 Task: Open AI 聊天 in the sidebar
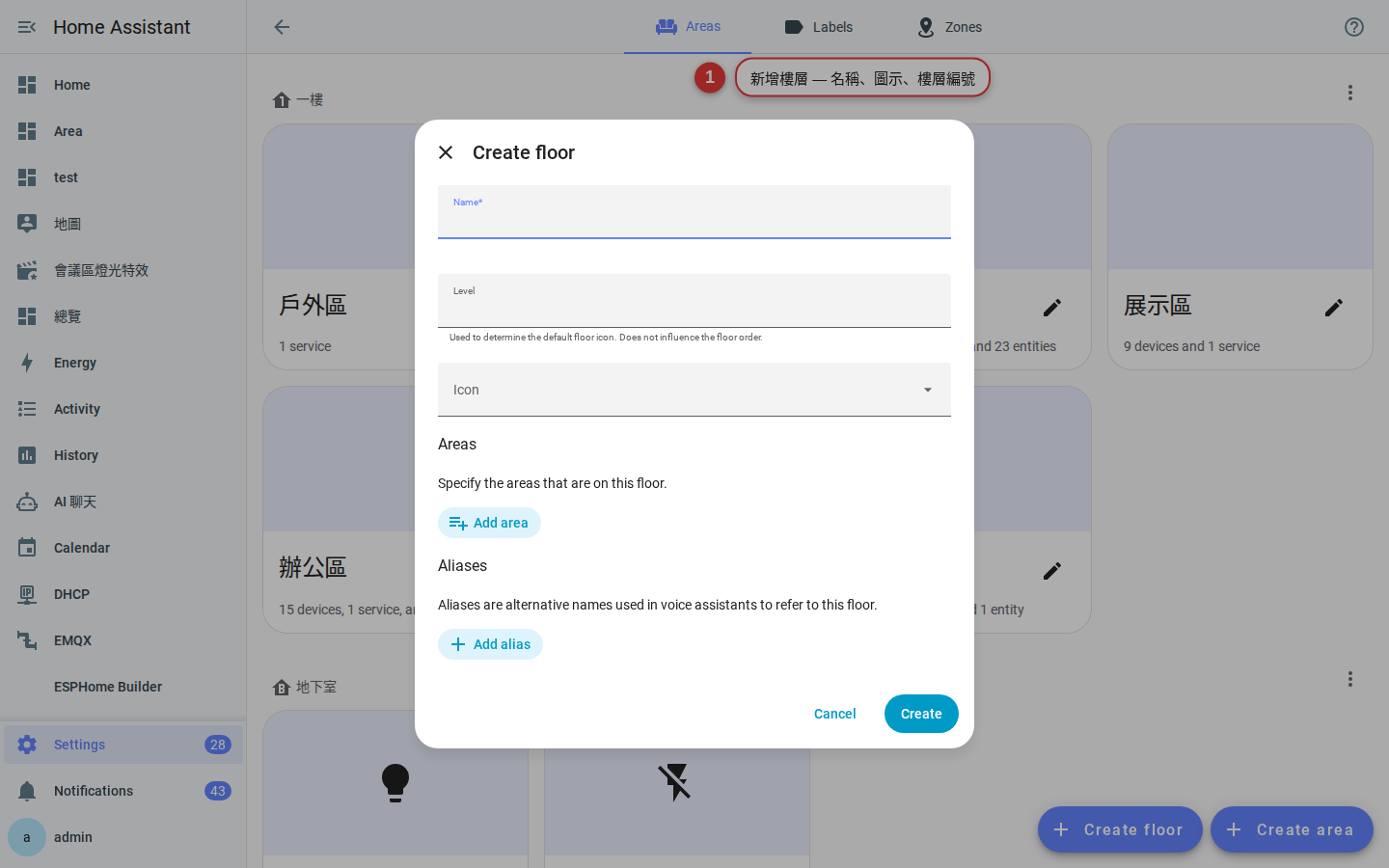pyautogui.click(x=123, y=502)
